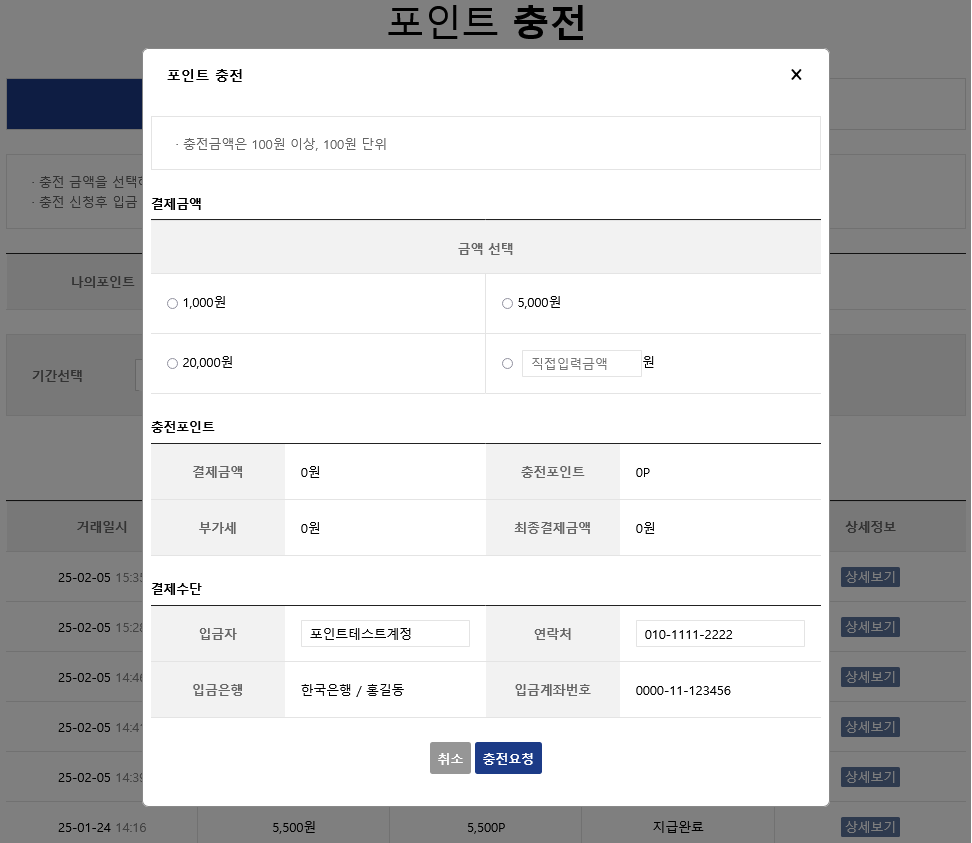The width and height of the screenshot is (972, 843).
Task: Click the dark blue tab behind the dialog
Action: click(x=75, y=104)
